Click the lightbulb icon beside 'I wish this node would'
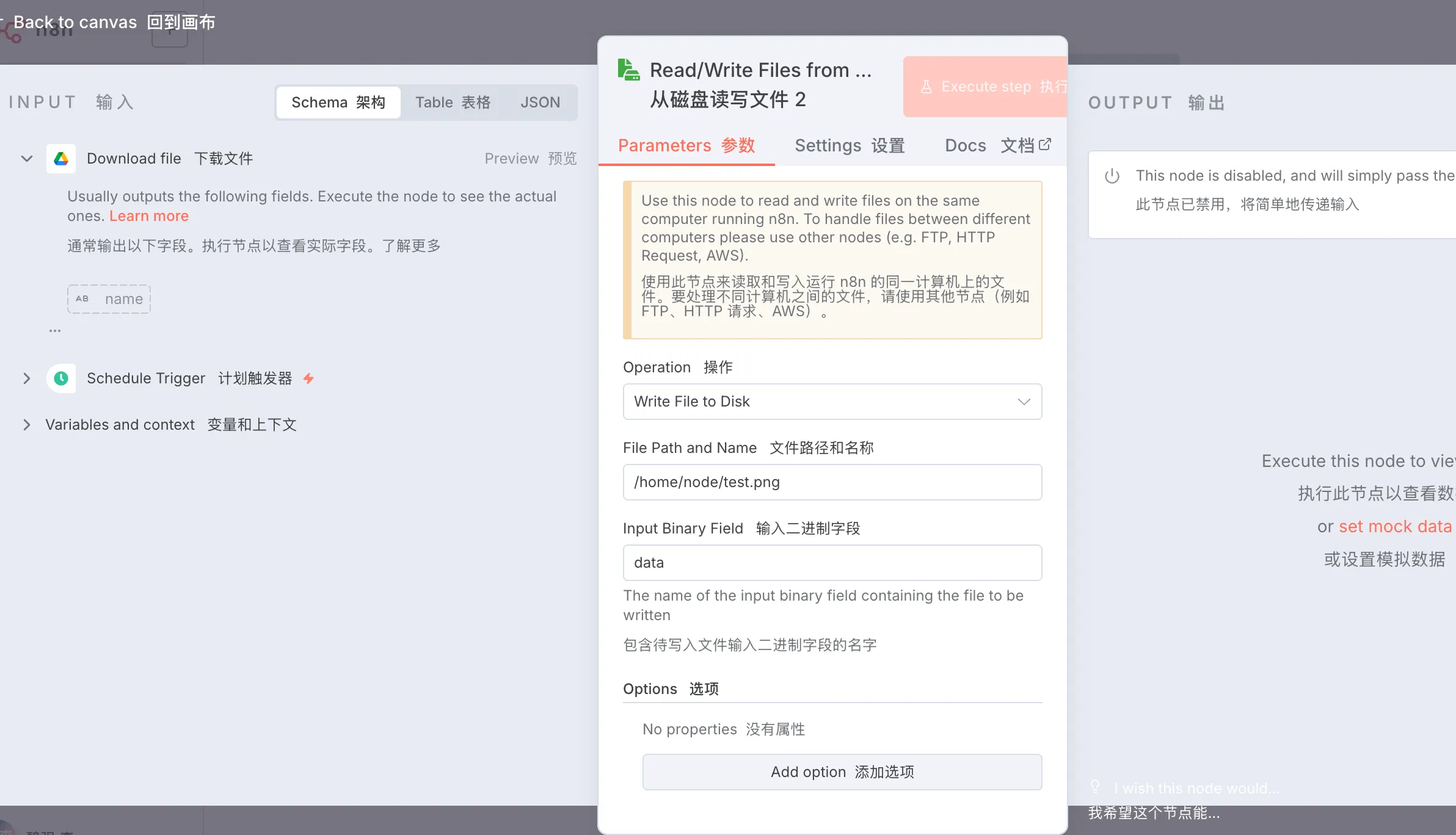1456x835 pixels. click(1095, 787)
